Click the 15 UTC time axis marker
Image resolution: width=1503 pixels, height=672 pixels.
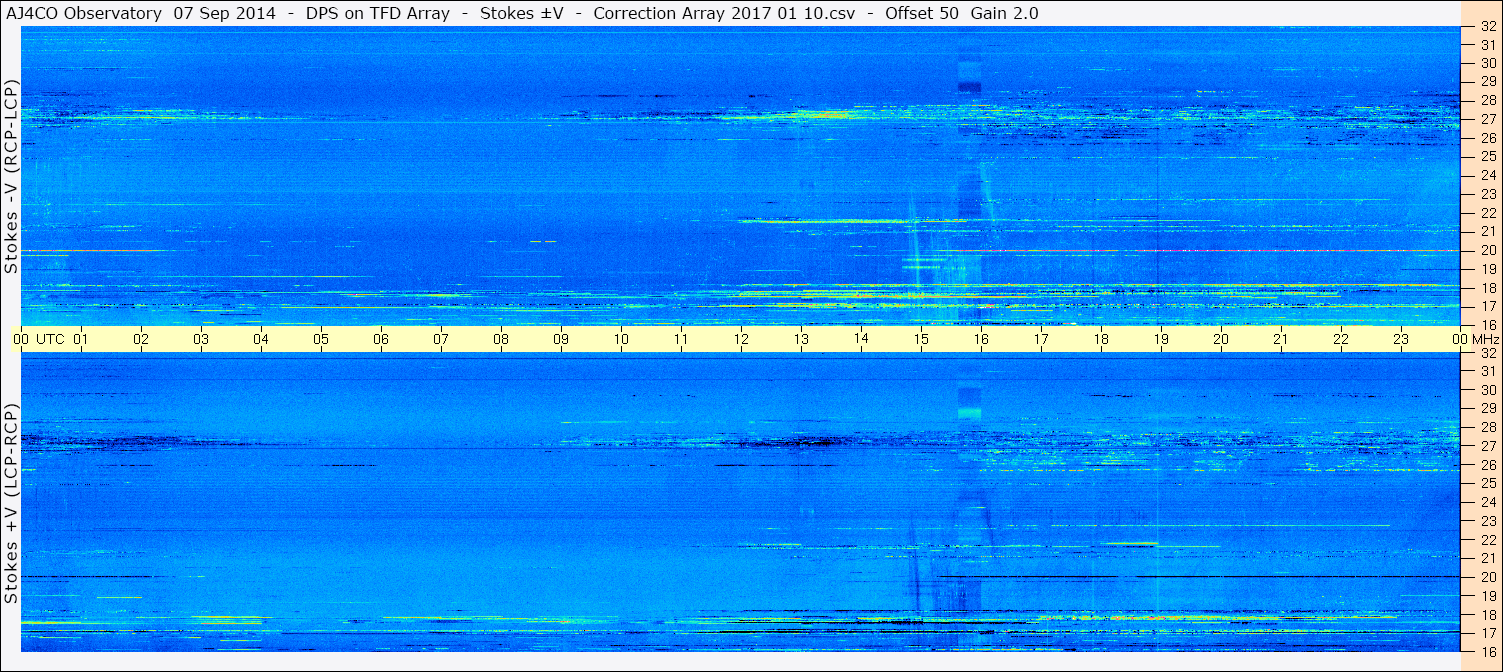[921, 339]
